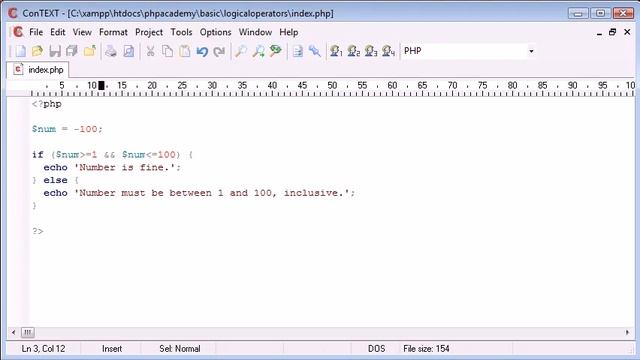The width and height of the screenshot is (640, 360).
Task: Click the close file folder icon
Action: 89,51
